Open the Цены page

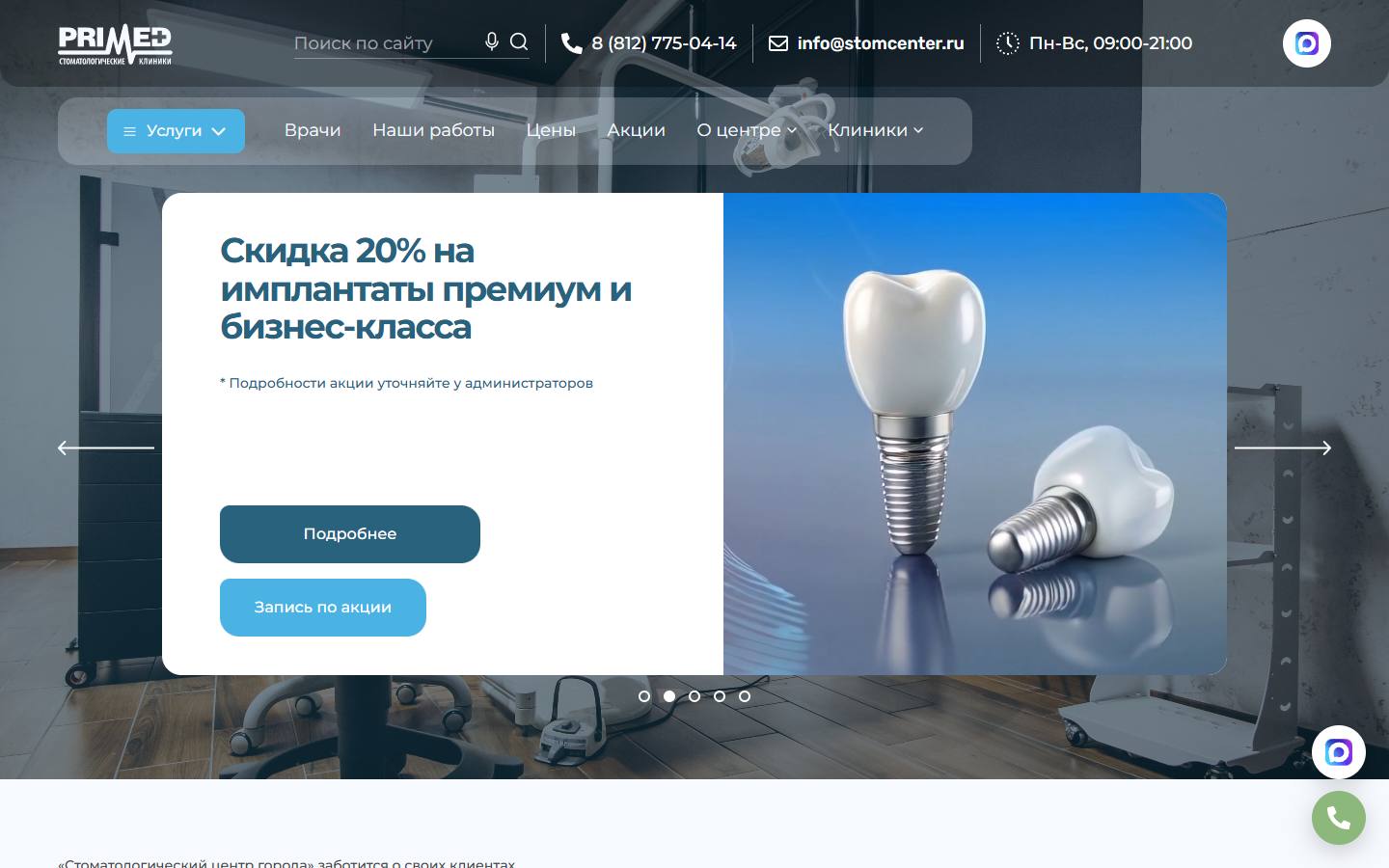[551, 130]
